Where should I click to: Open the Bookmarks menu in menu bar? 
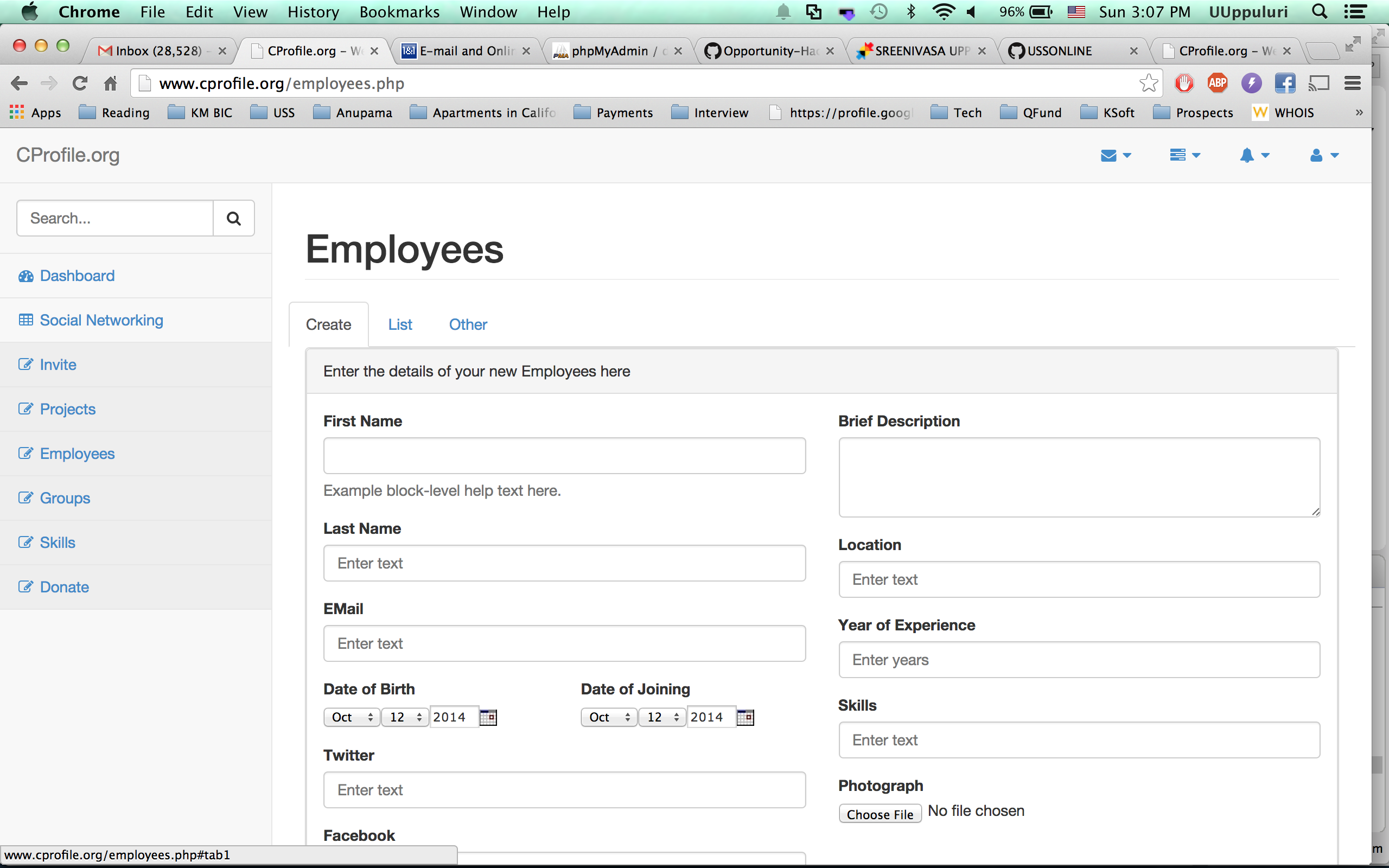399,12
